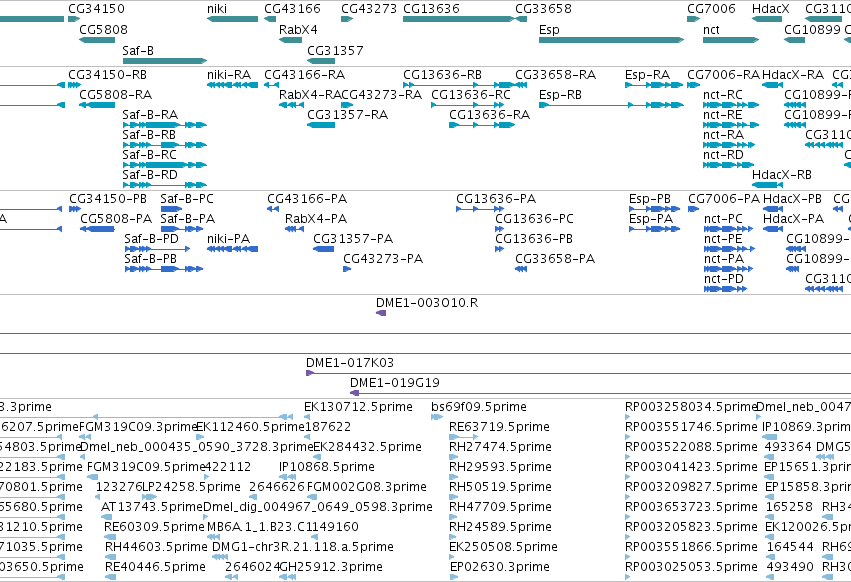The height and width of the screenshot is (582, 851).
Task: Click transcript Esp-RA label
Action: click(x=647, y=74)
